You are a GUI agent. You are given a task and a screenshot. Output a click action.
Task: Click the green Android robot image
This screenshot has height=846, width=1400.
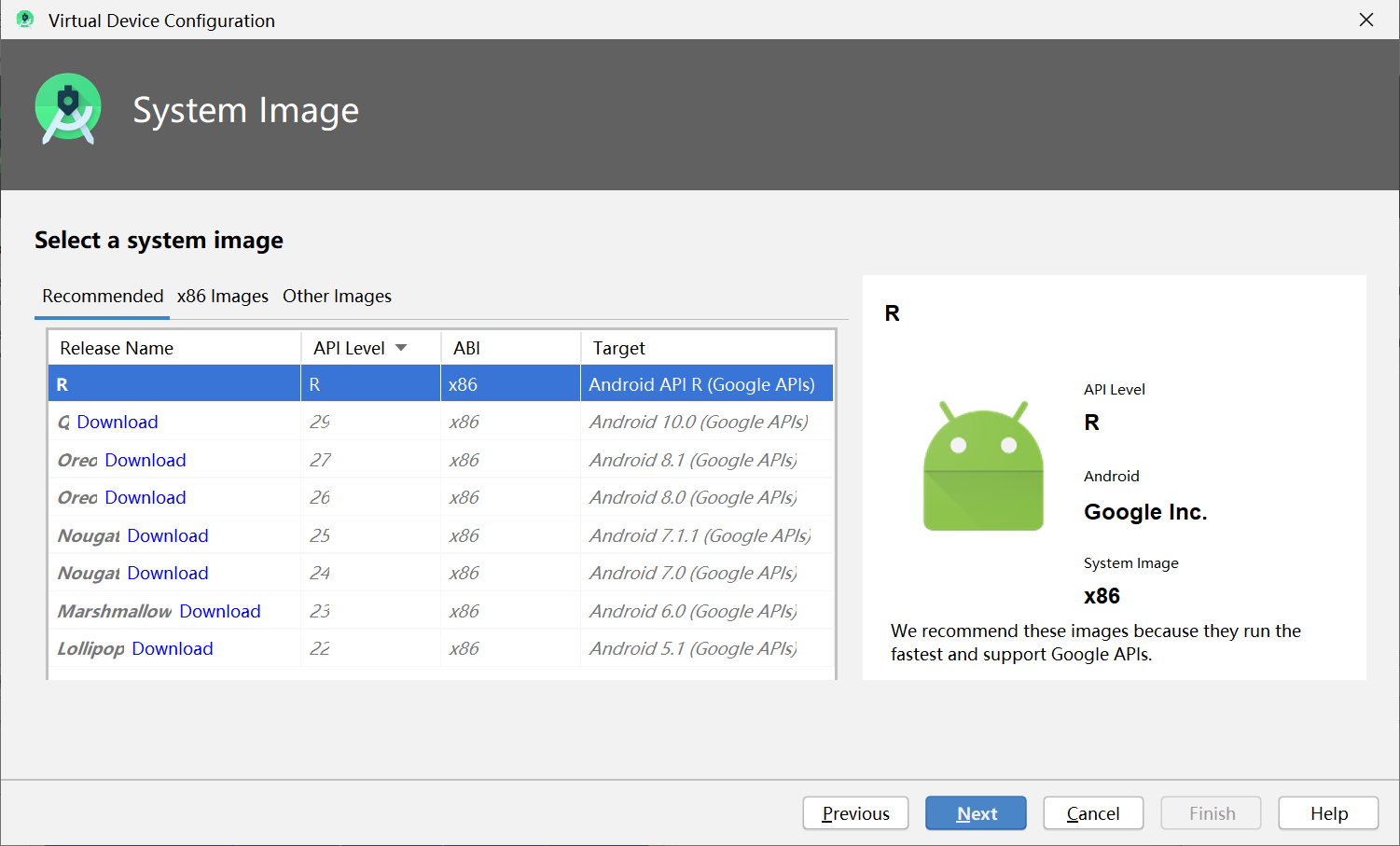983,467
